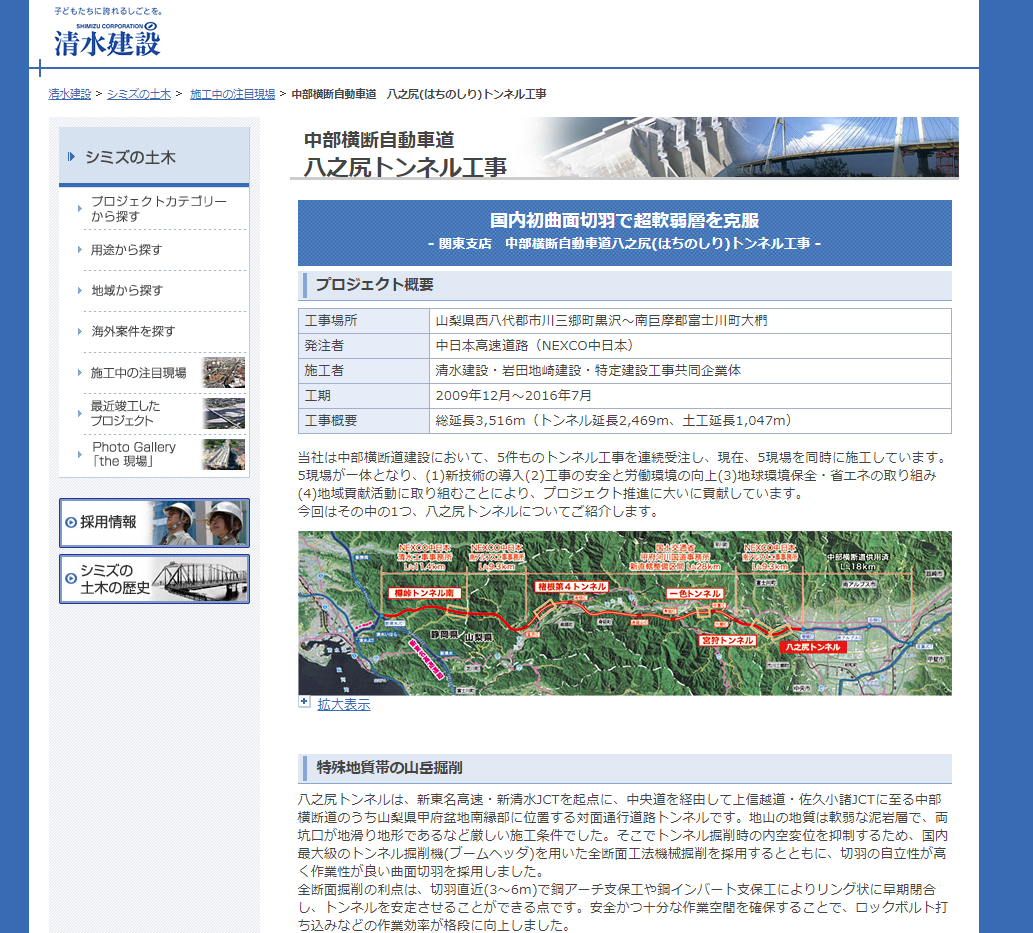Click circle icon on 土木の歴史 banner
Image resolution: width=1033 pixels, height=933 pixels.
click(x=71, y=579)
